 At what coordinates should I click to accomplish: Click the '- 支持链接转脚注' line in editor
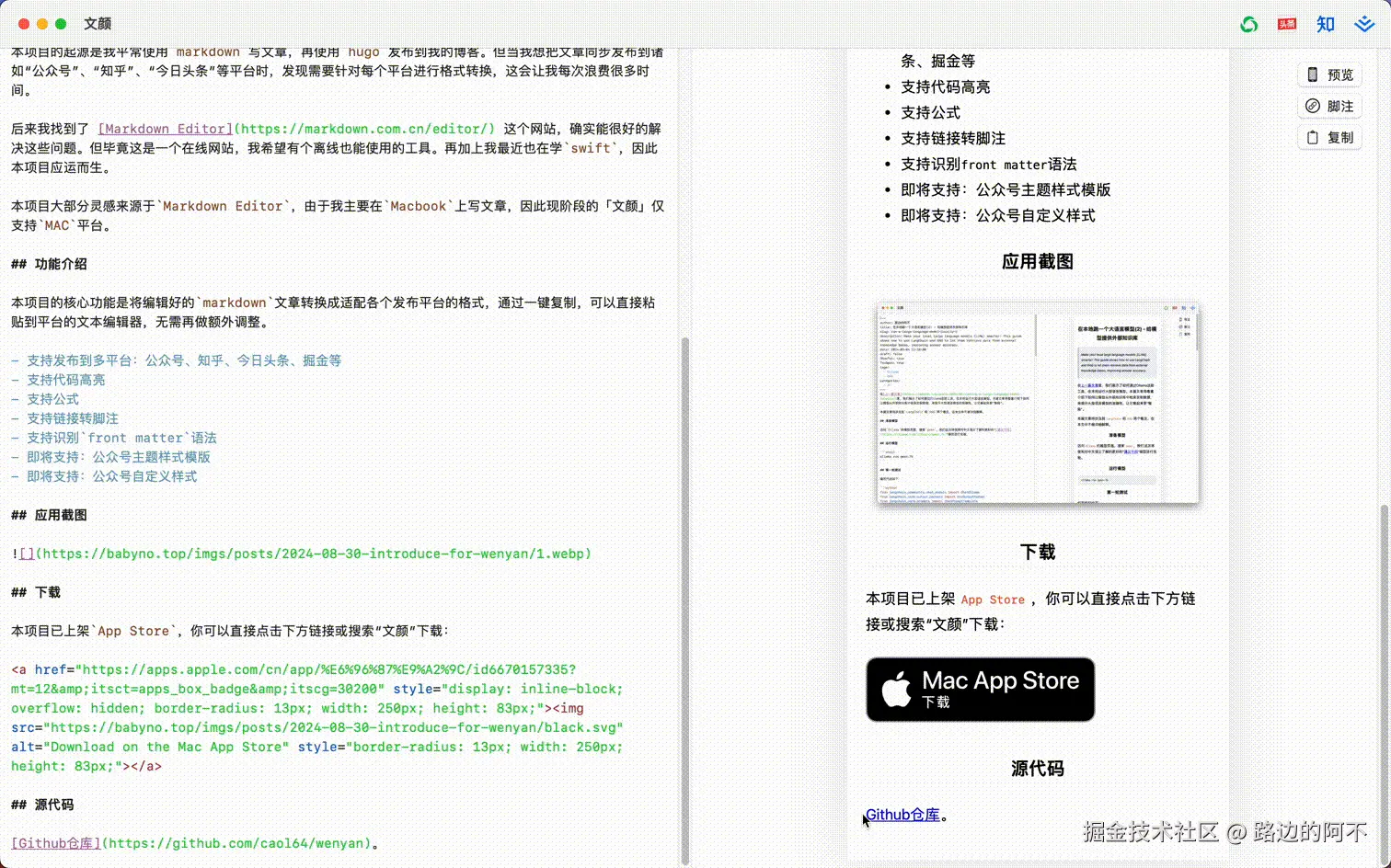tap(64, 418)
